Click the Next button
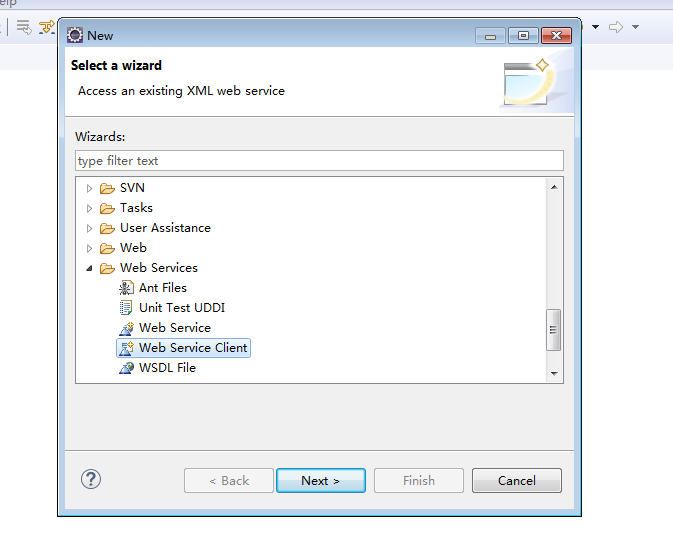Image resolution: width=673 pixels, height=546 pixels. tap(321, 480)
